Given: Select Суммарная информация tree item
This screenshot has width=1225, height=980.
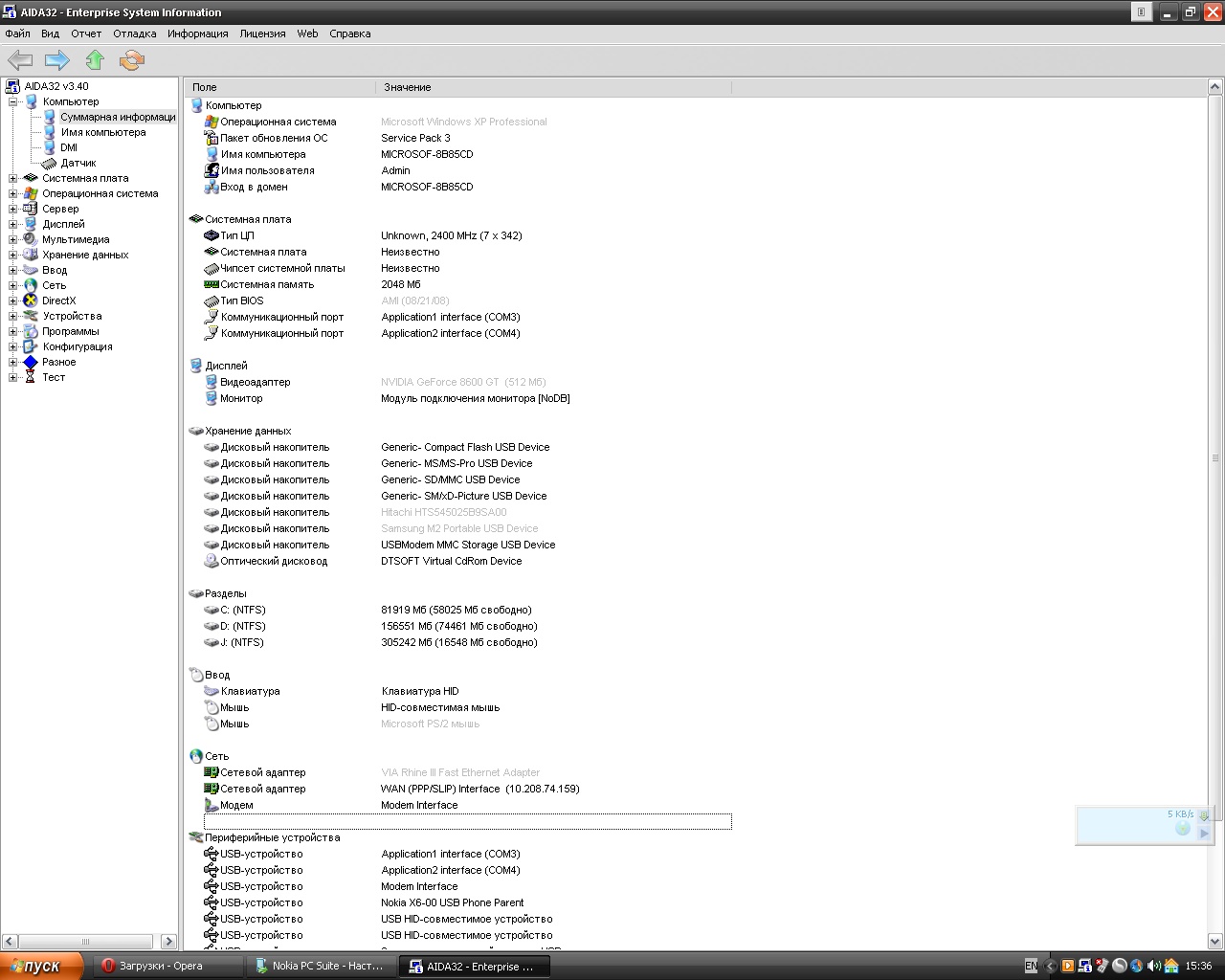Looking at the screenshot, I should [x=118, y=117].
